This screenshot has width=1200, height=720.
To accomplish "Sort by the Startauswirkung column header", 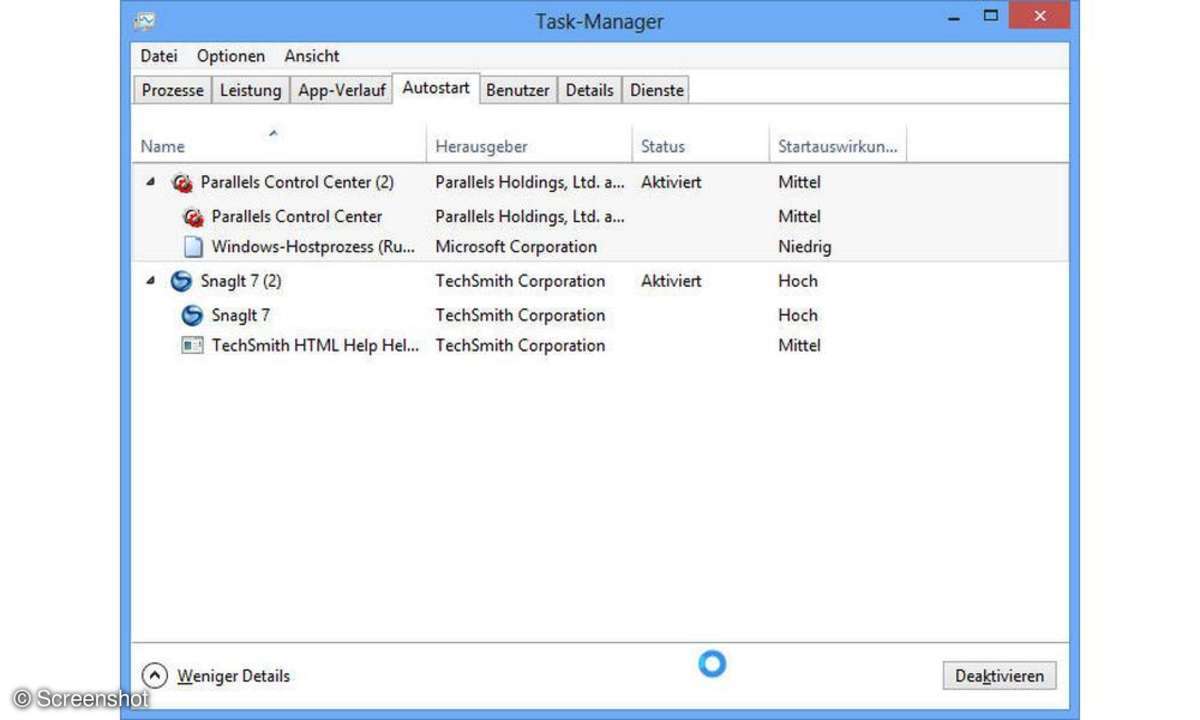I will click(x=837, y=145).
